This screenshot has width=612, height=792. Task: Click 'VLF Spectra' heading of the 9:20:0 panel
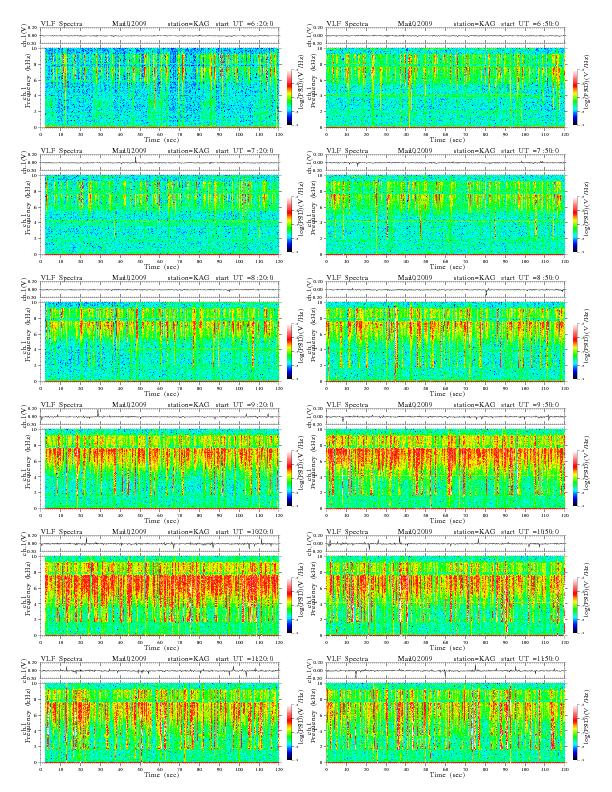point(61,405)
